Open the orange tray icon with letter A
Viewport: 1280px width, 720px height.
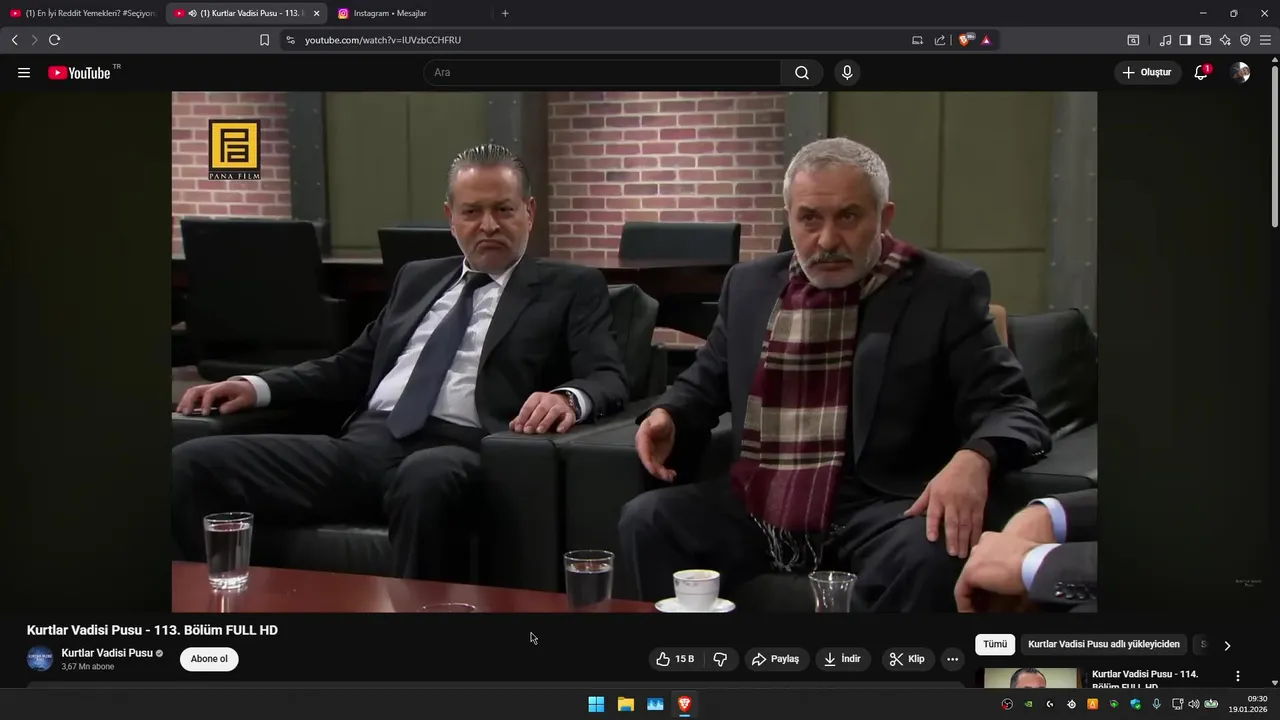pos(1092,704)
